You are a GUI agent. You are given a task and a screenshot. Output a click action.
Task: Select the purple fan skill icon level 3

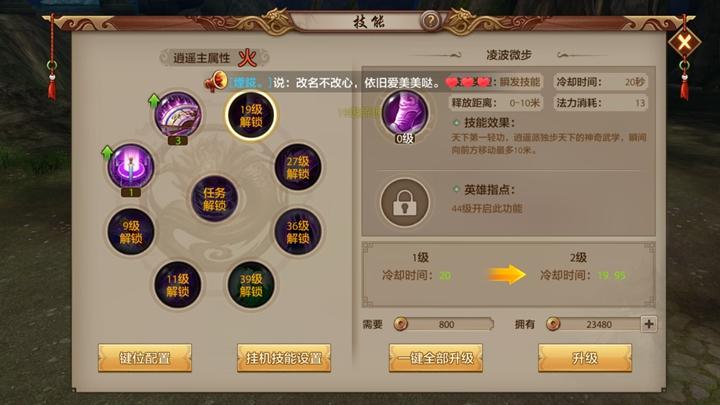click(178, 115)
